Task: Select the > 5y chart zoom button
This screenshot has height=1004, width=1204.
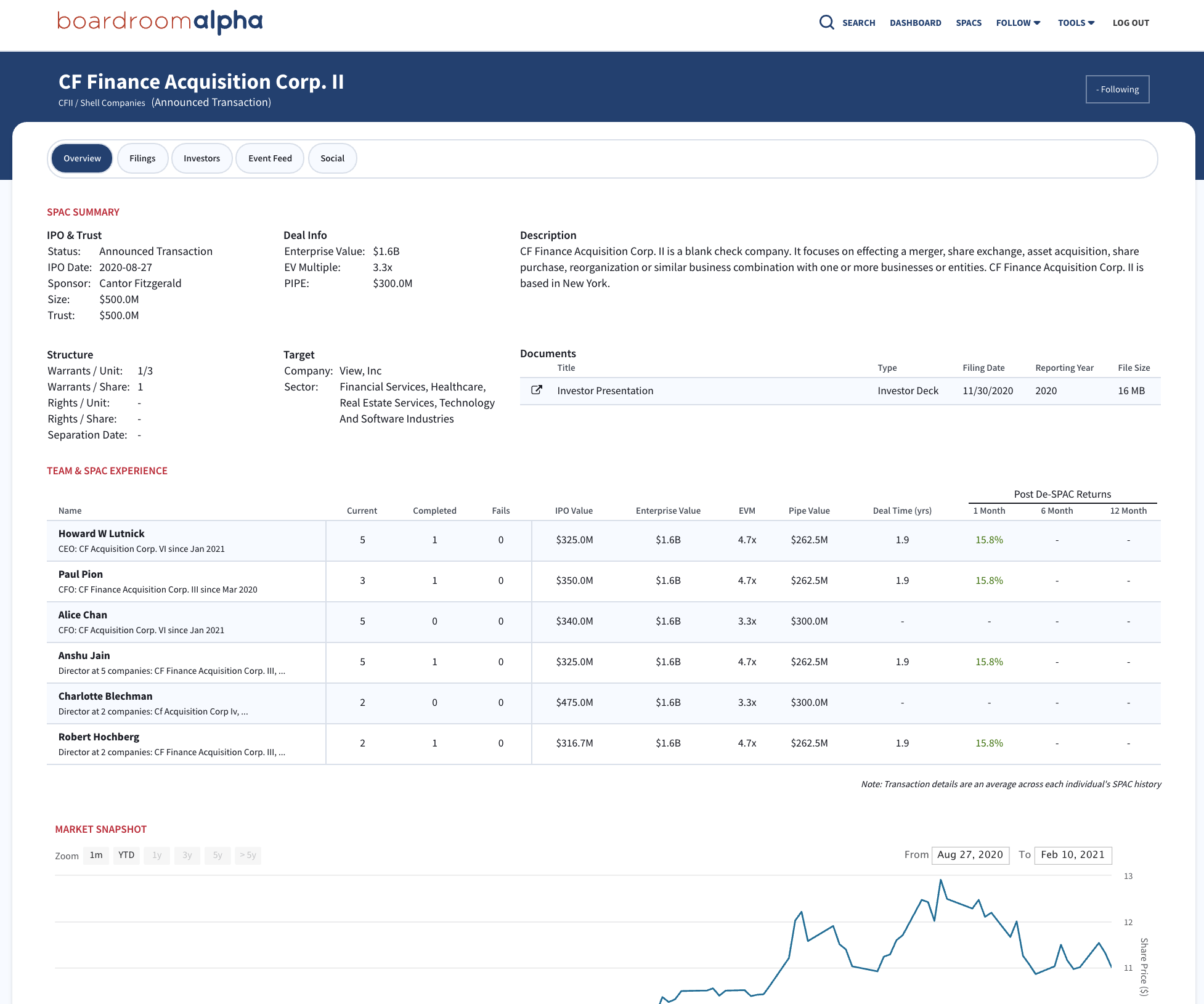Action: point(248,855)
